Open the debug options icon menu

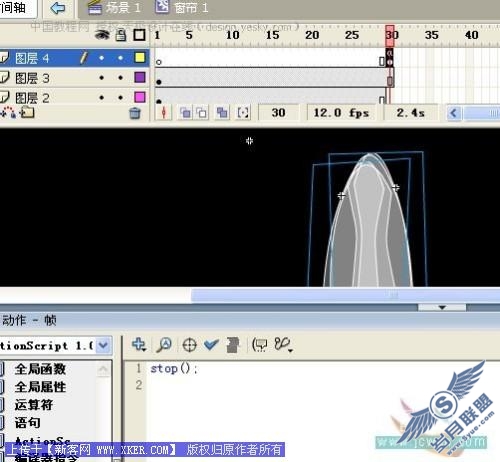click(283, 345)
